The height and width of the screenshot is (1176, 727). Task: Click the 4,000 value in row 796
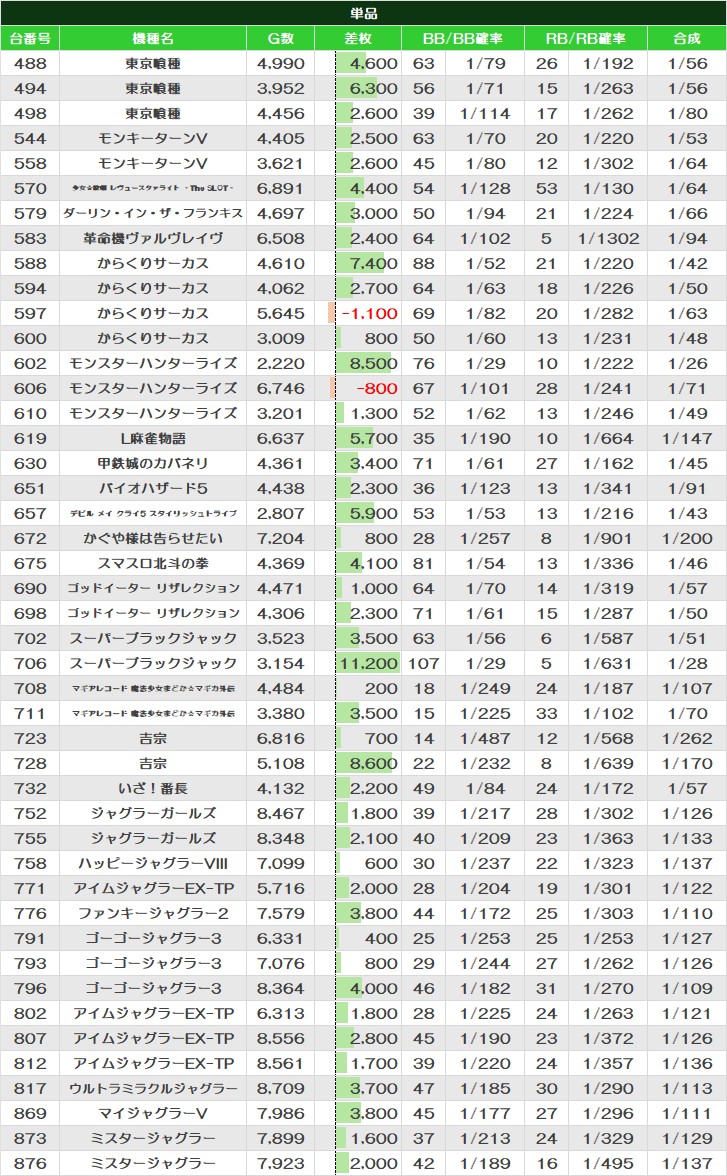[x=374, y=988]
